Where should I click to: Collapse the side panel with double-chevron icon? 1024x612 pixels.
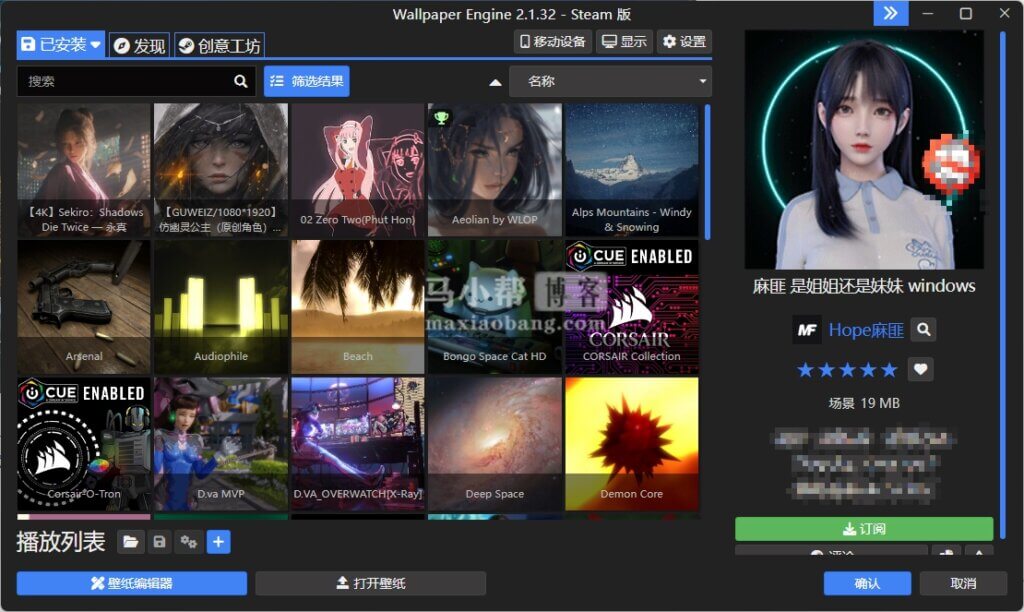pyautogui.click(x=891, y=13)
